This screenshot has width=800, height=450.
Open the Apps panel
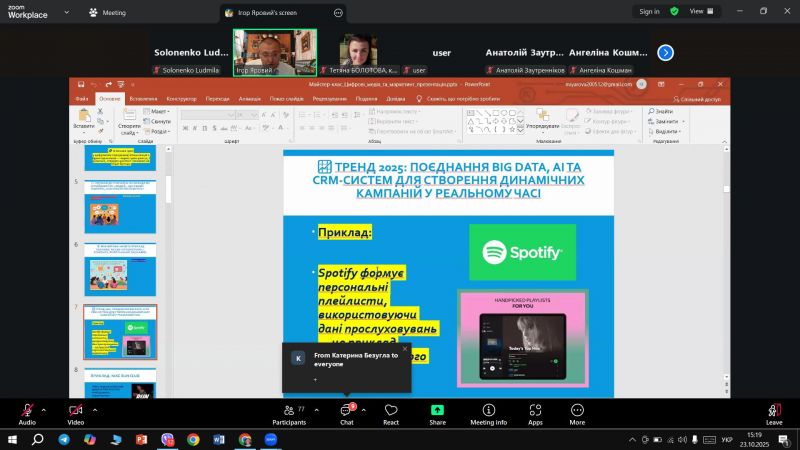pos(535,410)
